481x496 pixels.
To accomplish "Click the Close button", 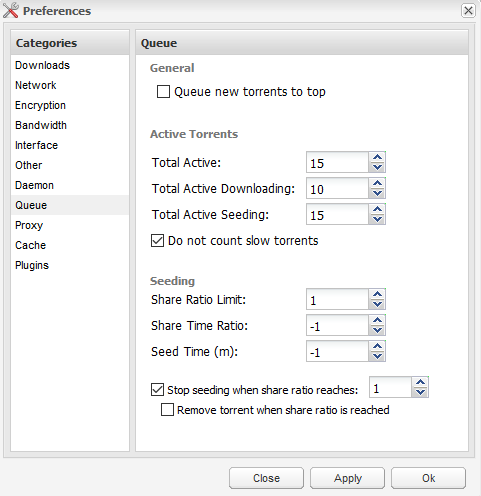I will point(266,478).
